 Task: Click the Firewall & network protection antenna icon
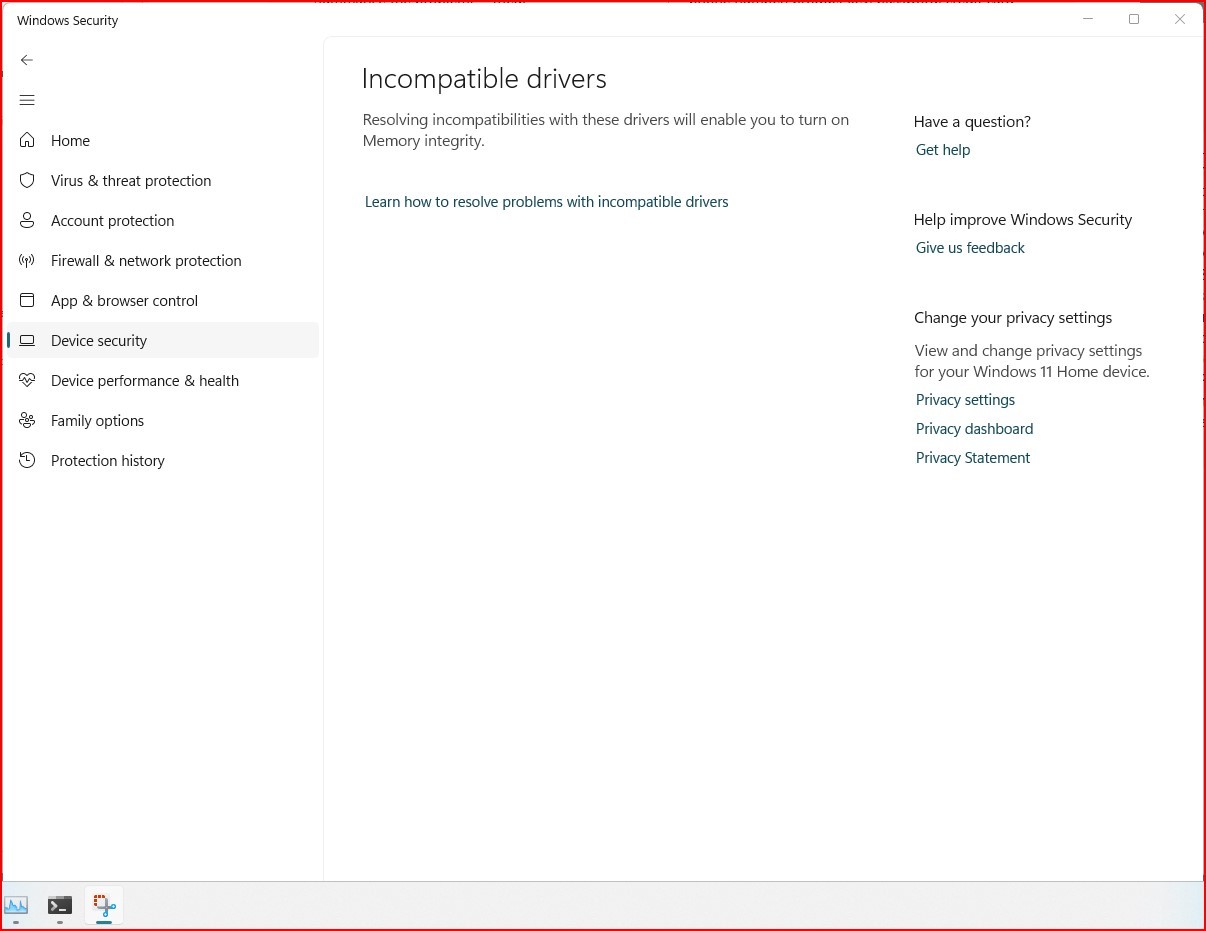(x=28, y=261)
